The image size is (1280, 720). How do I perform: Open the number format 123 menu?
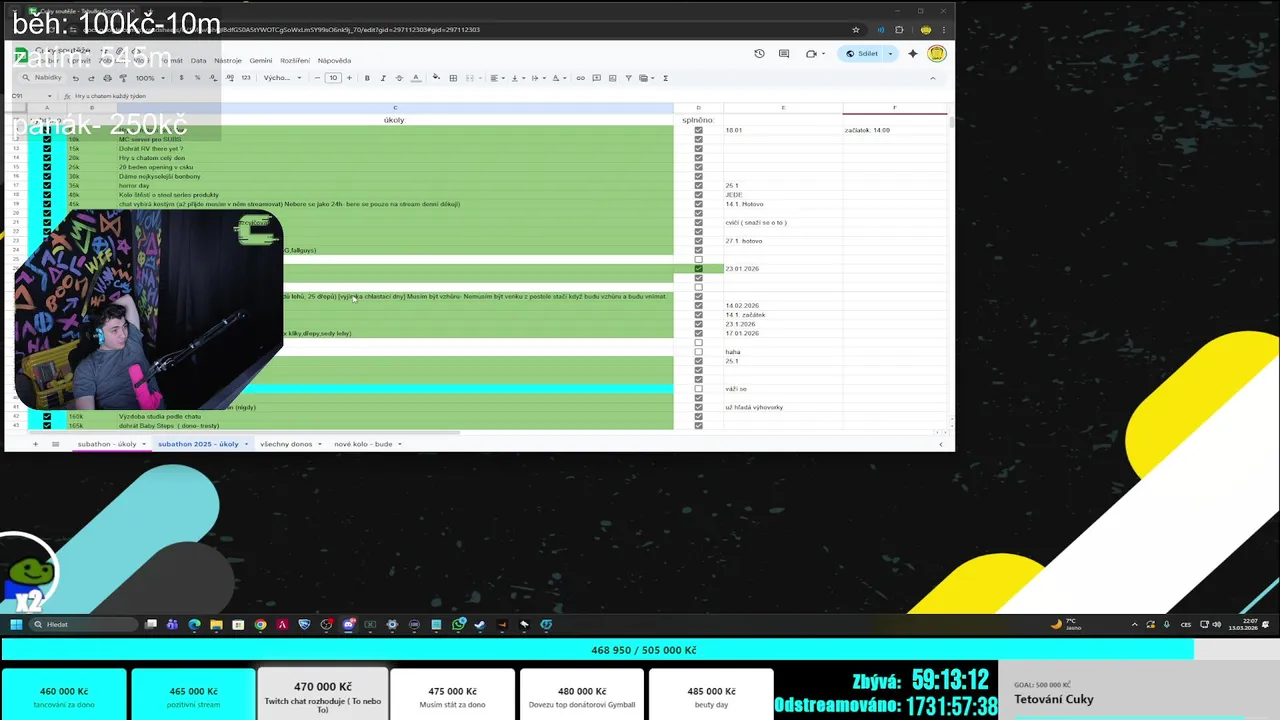tap(246, 78)
